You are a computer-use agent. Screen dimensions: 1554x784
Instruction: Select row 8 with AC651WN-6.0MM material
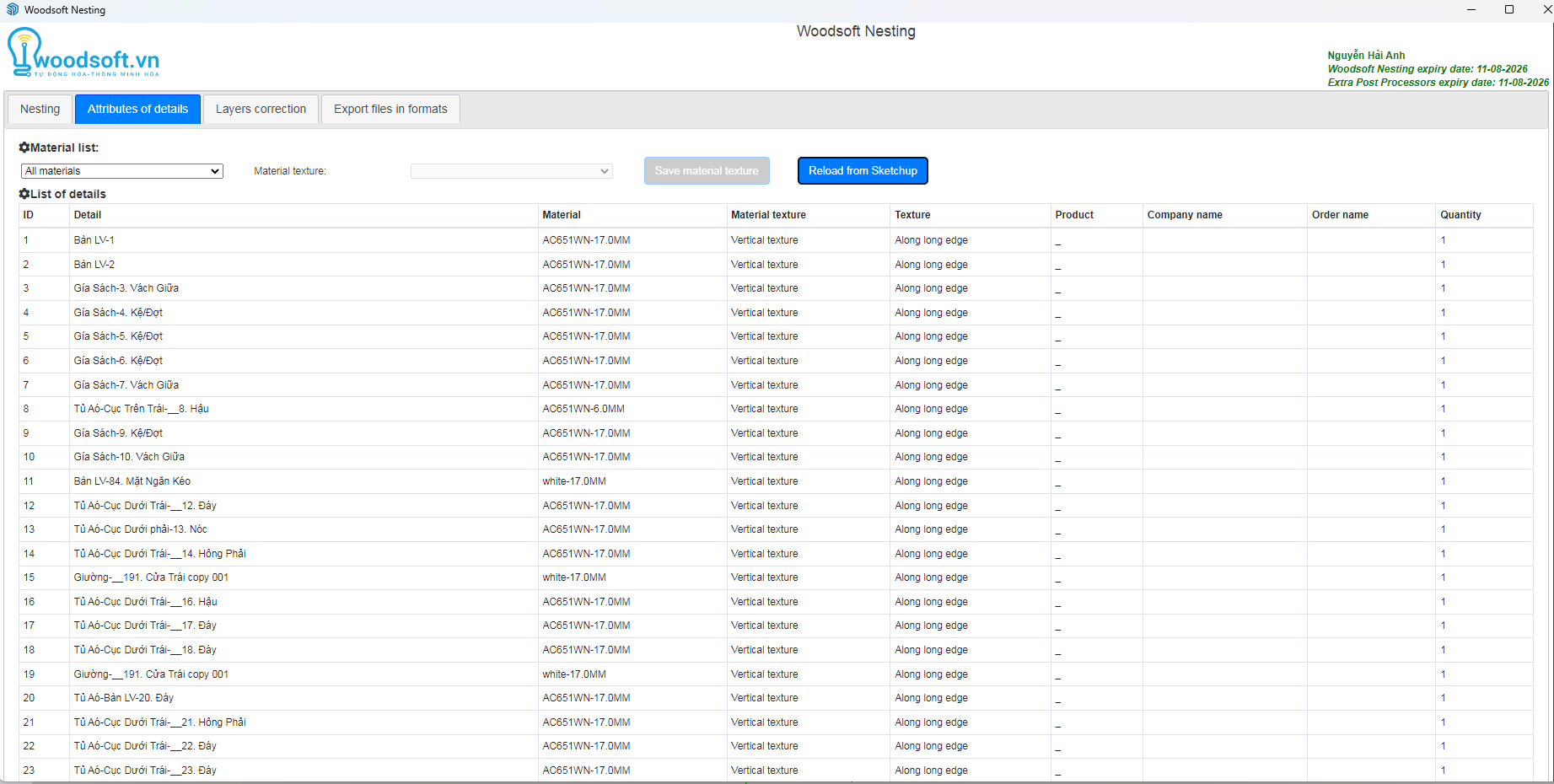(583, 409)
